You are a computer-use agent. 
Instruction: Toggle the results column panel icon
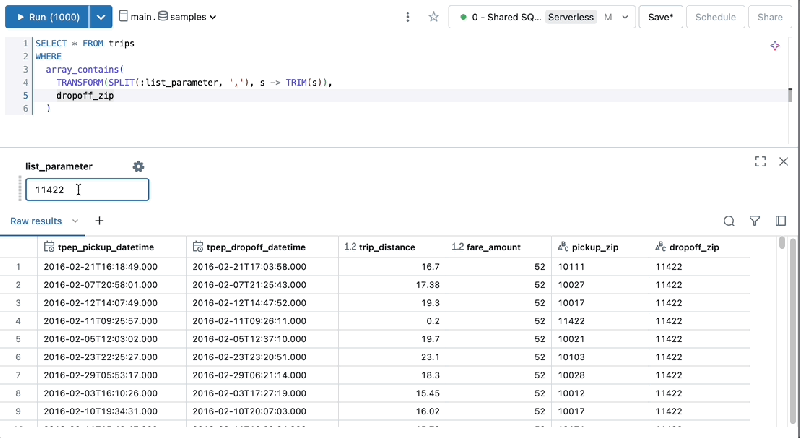(781, 221)
